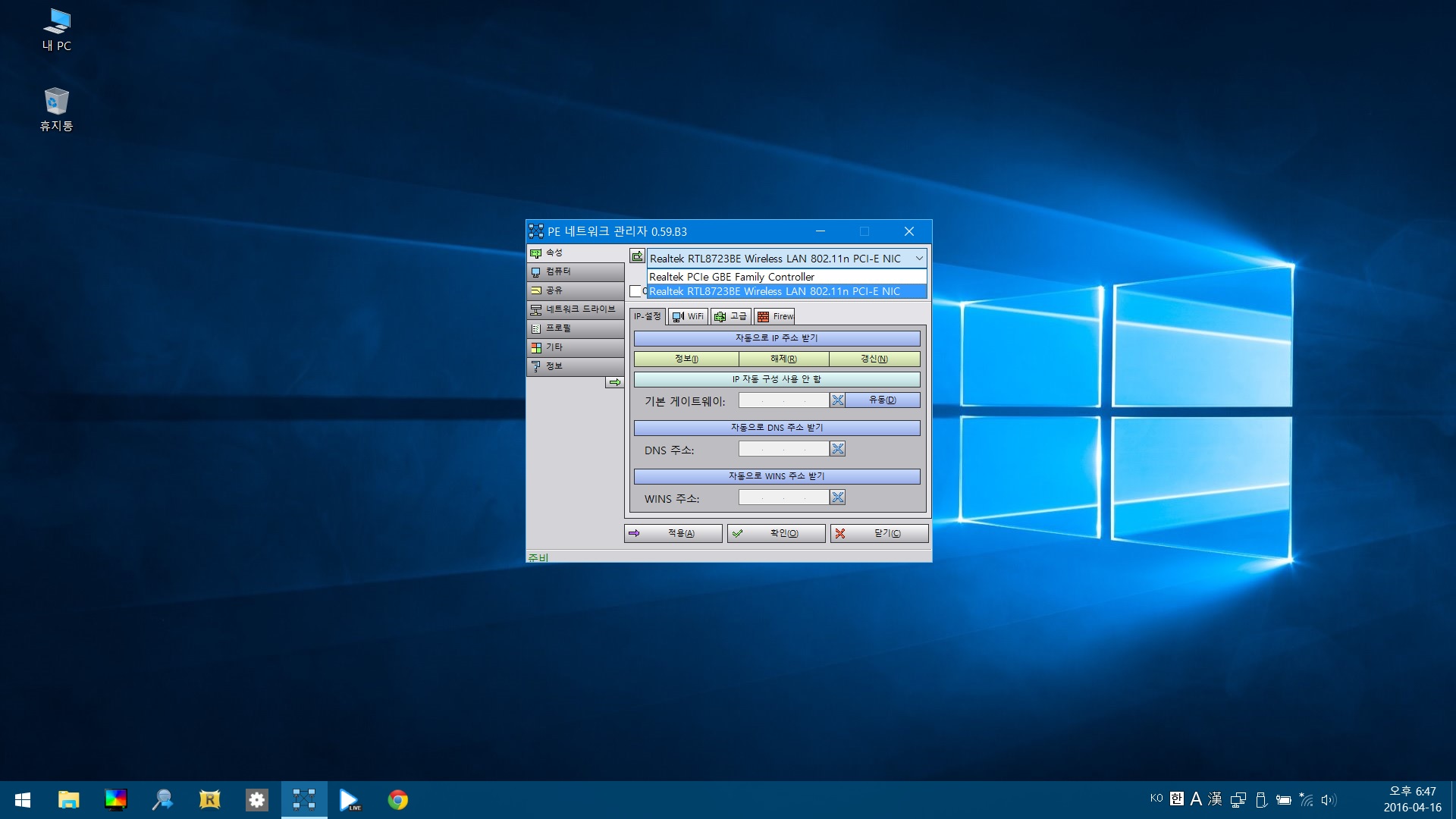Click the DNS 주소 input field
The width and height of the screenshot is (1456, 819).
784,449
